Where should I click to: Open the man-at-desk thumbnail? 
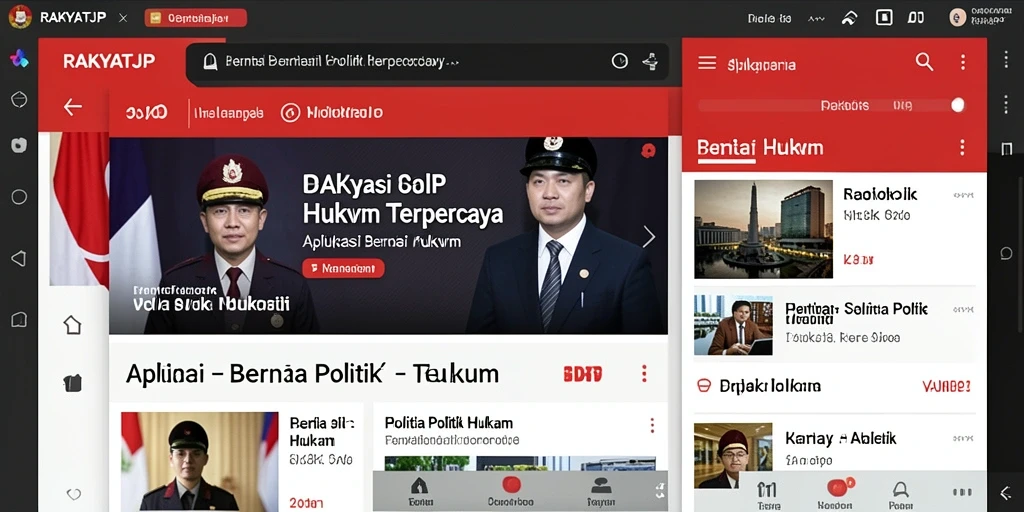(x=733, y=325)
